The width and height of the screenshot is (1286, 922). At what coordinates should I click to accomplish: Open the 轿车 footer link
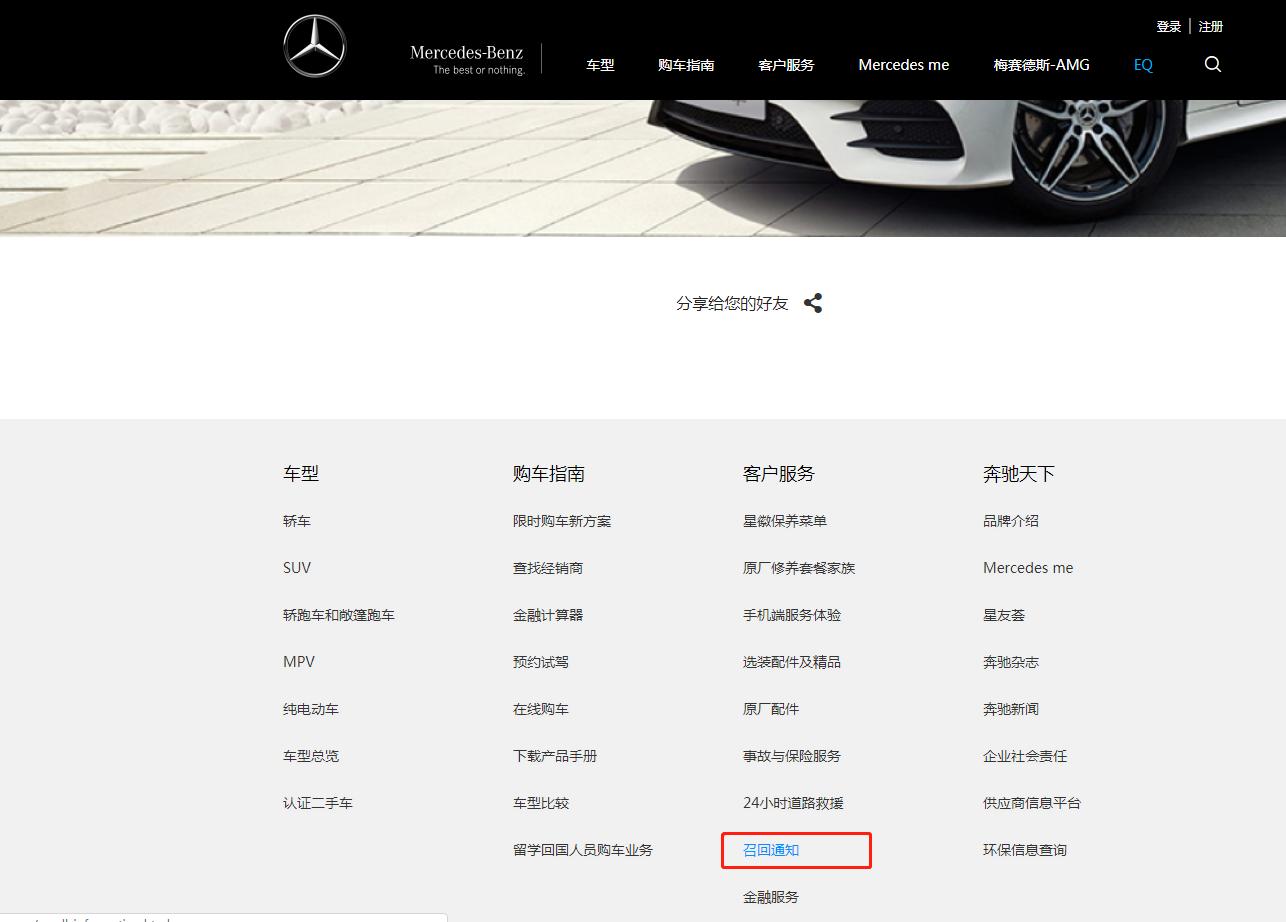tap(297, 521)
